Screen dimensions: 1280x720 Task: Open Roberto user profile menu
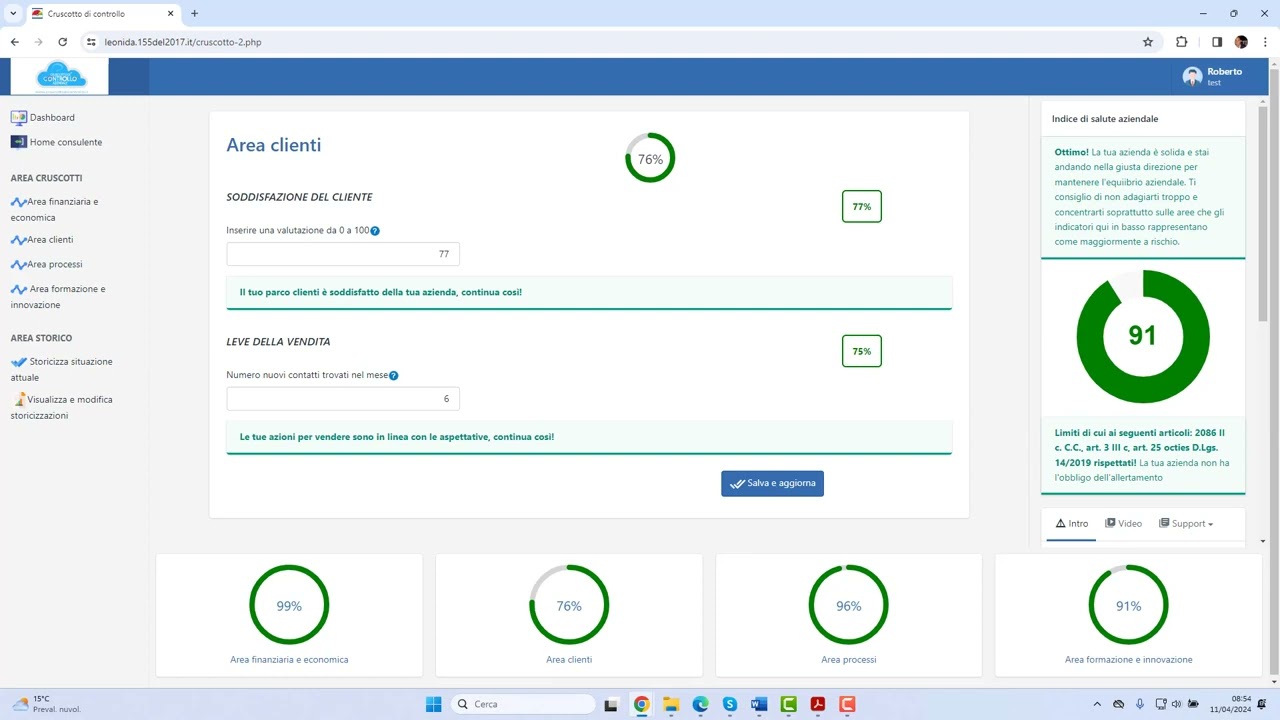1212,77
